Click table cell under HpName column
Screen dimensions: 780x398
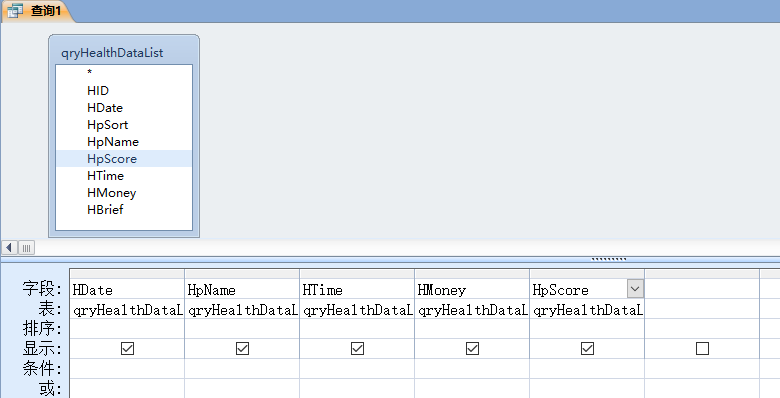tap(242, 309)
